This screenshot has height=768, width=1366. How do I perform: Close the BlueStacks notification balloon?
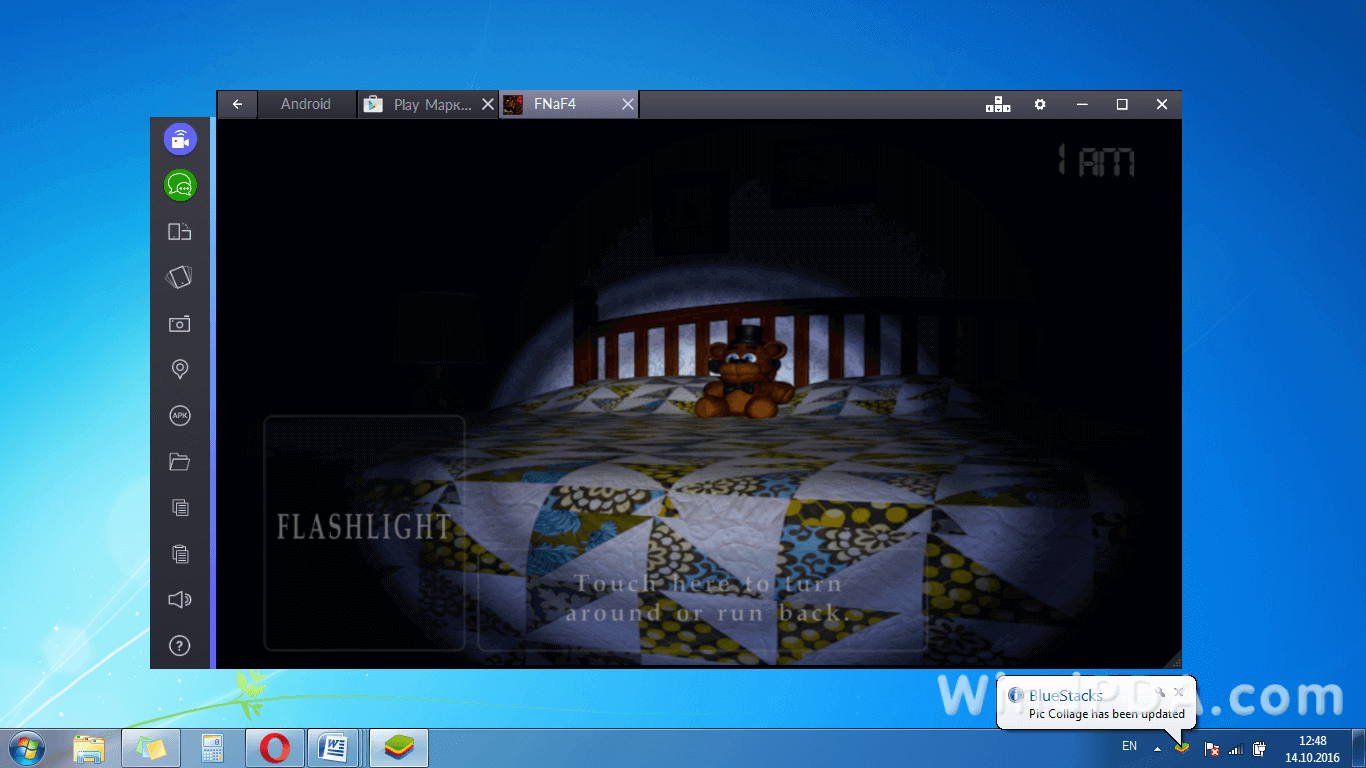tap(1180, 692)
